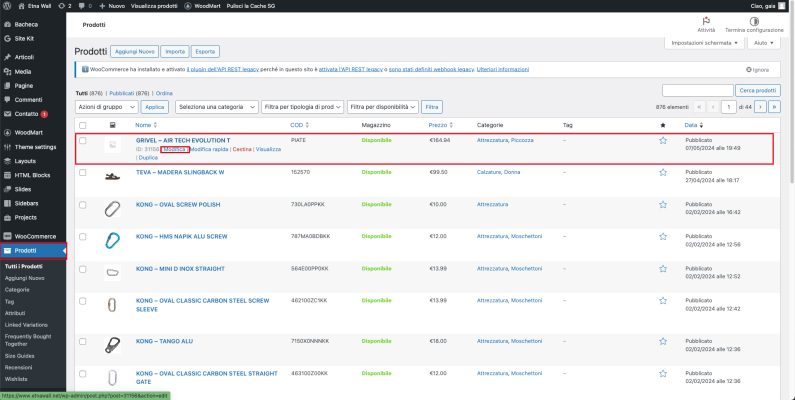Screen dimensions: 795x400
Task: Open the KONG OVAL SCREW POLISH carabiner thumbnail
Action: coord(112,209)
